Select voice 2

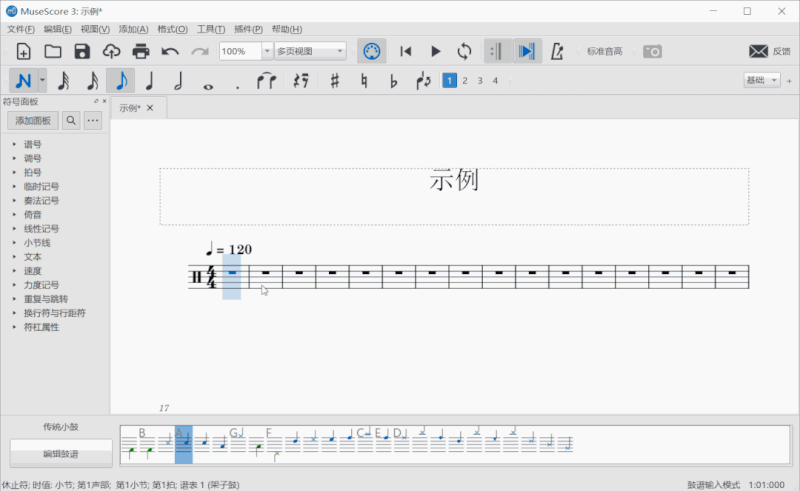pyautogui.click(x=465, y=81)
